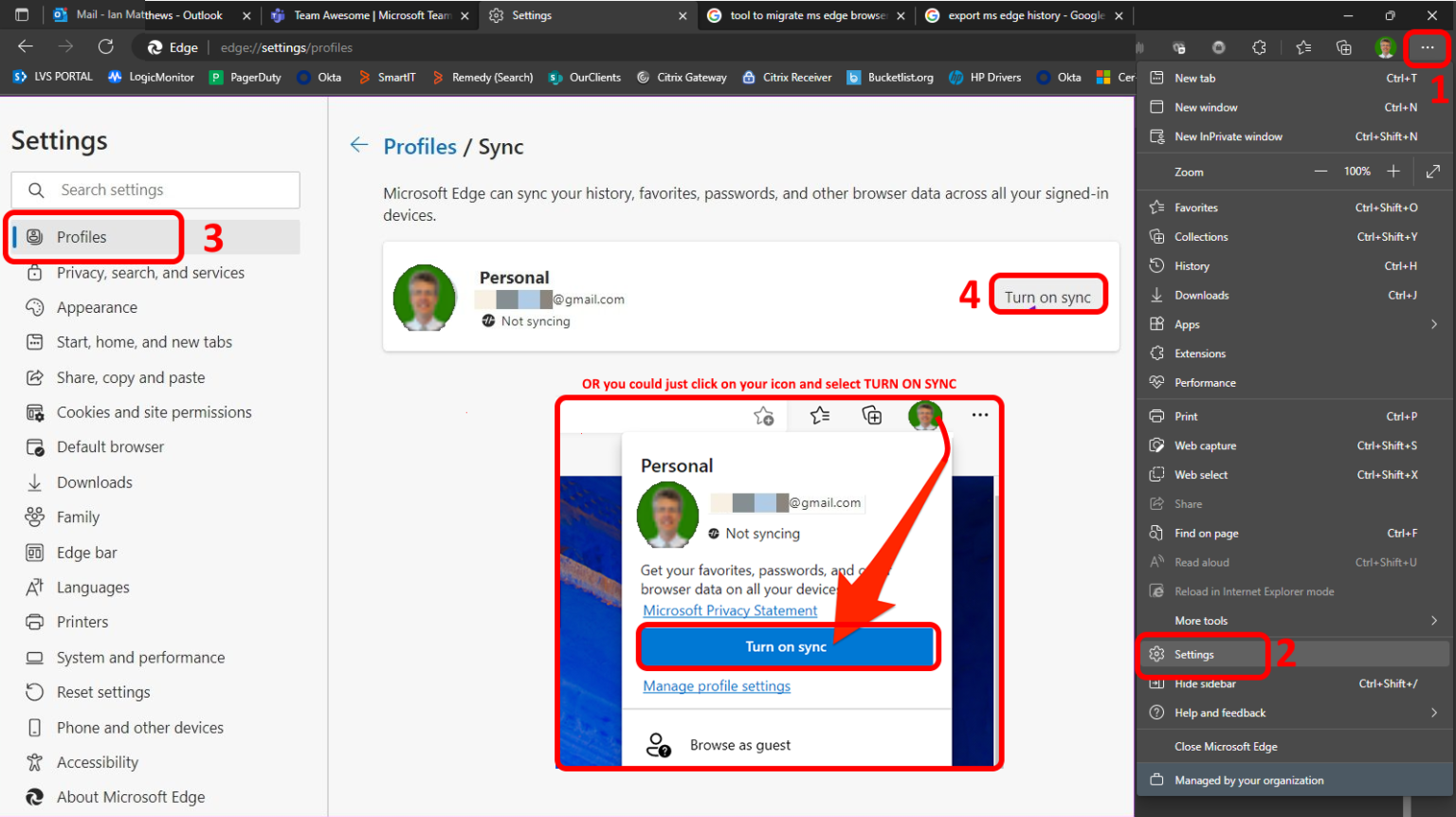Viewport: 1456px width, 817px height.
Task: Click the Turn on sync button
Action: pos(1048,295)
